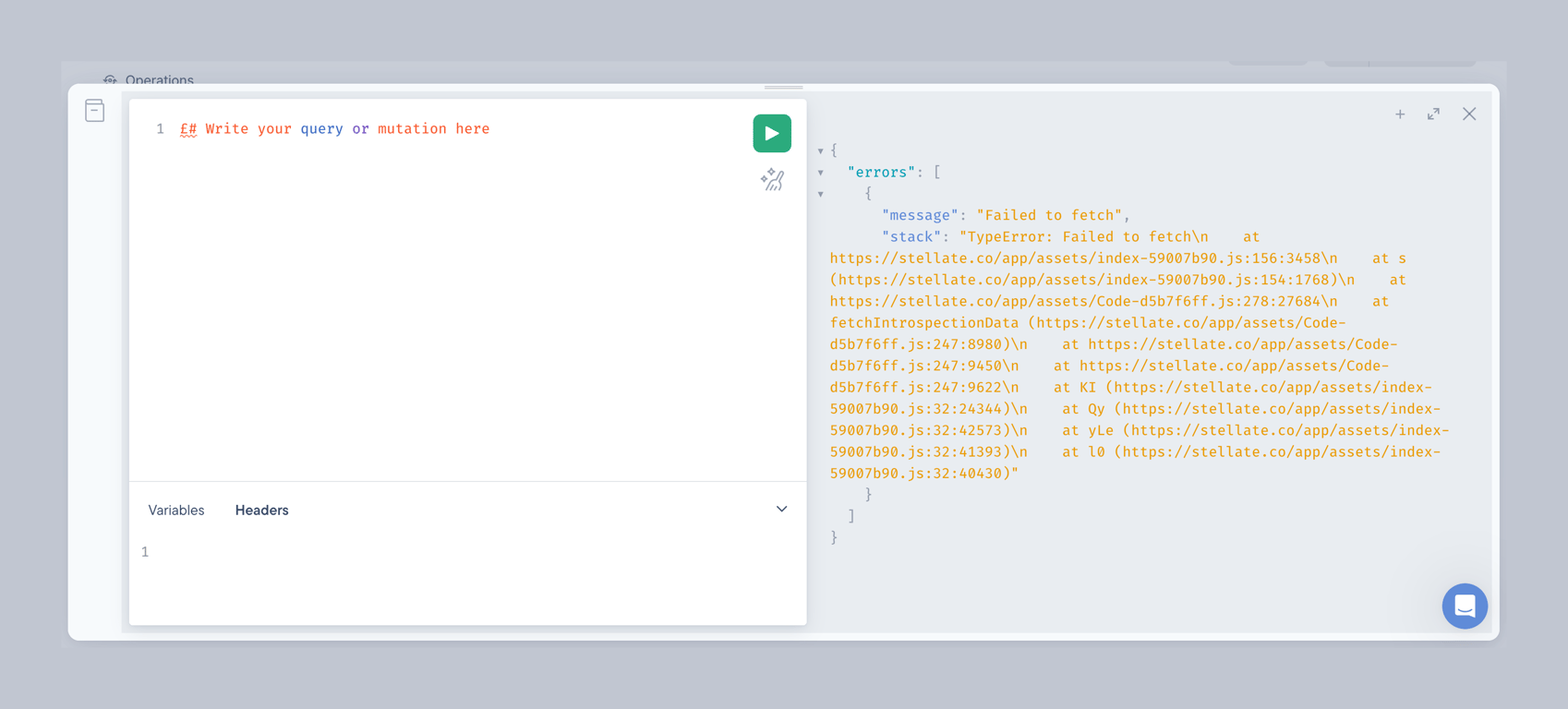1568x709 pixels.
Task: Close the playground with the X icon
Action: (1469, 114)
